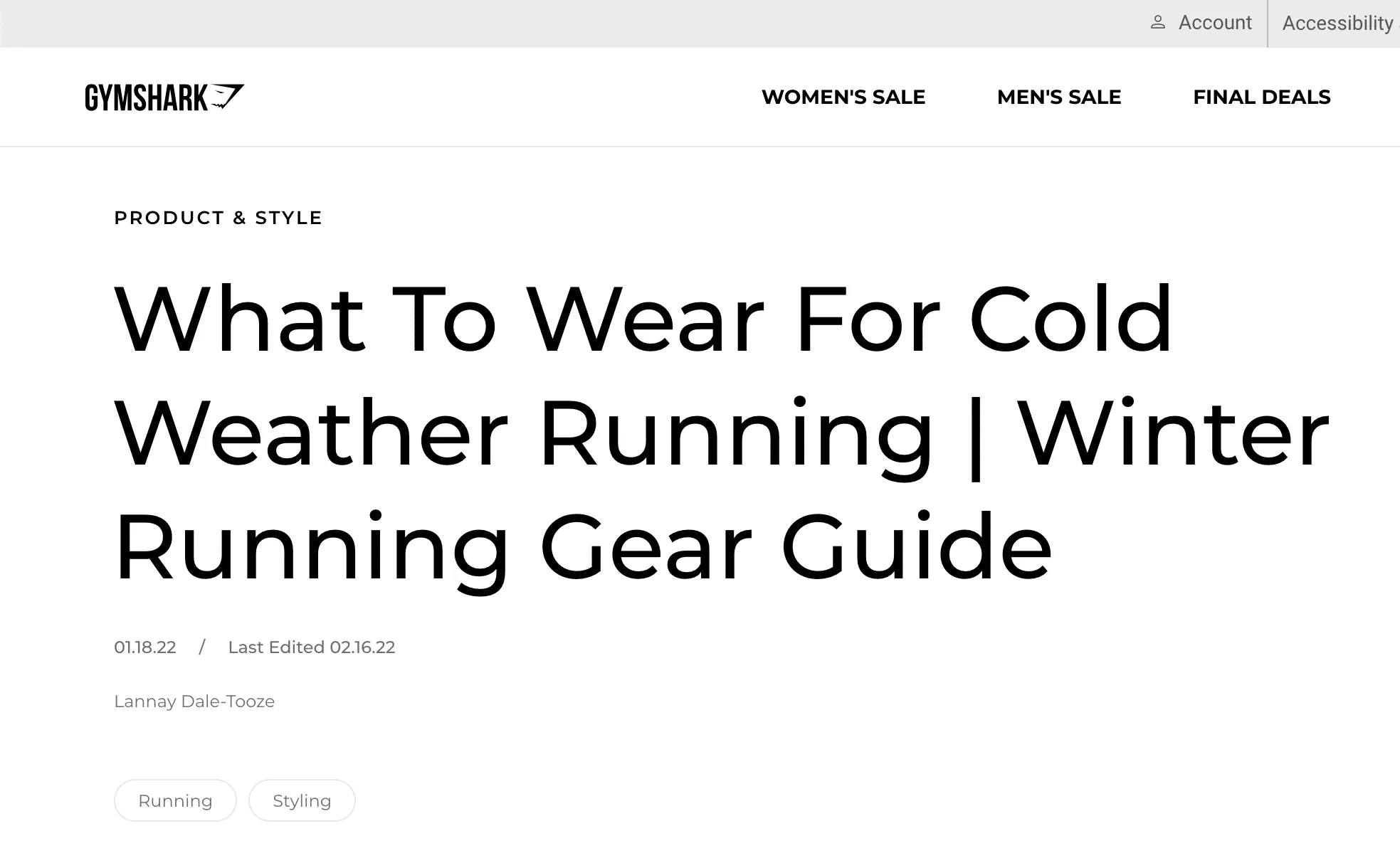Click the Gymshark wordmark text
The height and width of the screenshot is (858, 1400).
146,97
